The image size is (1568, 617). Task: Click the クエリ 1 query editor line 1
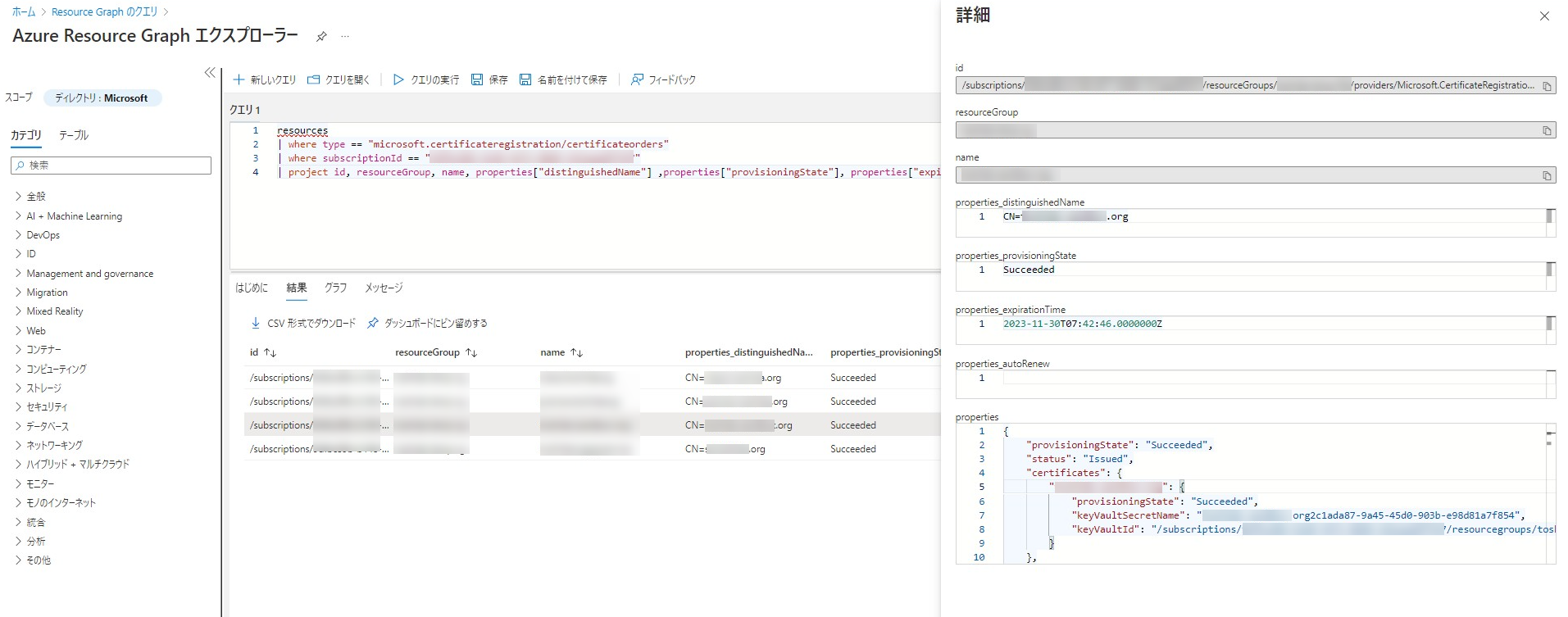tap(302, 131)
